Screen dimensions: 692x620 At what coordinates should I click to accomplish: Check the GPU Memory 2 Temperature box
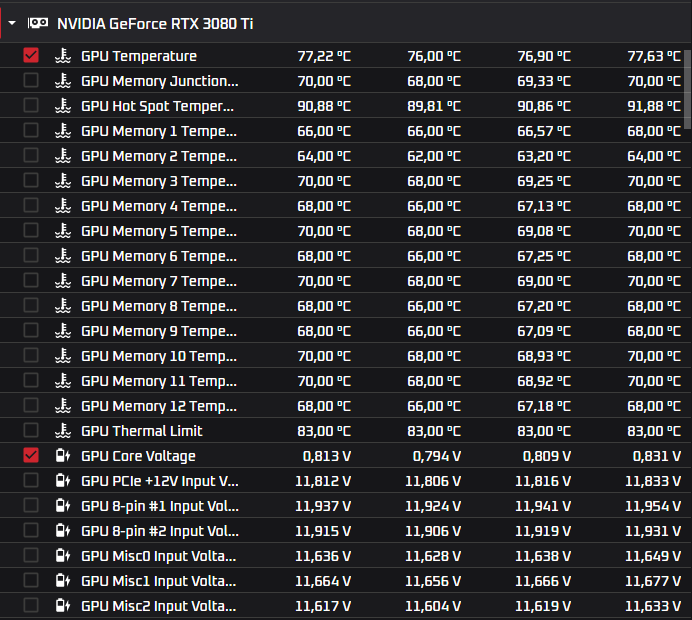click(x=31, y=155)
